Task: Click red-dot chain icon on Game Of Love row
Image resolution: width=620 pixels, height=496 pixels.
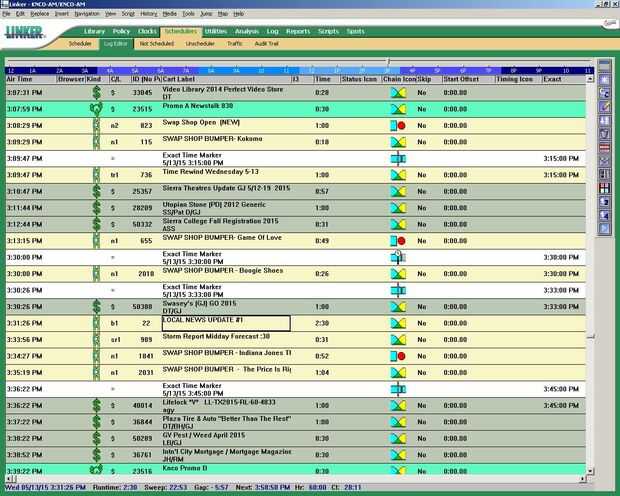Action: coord(398,240)
